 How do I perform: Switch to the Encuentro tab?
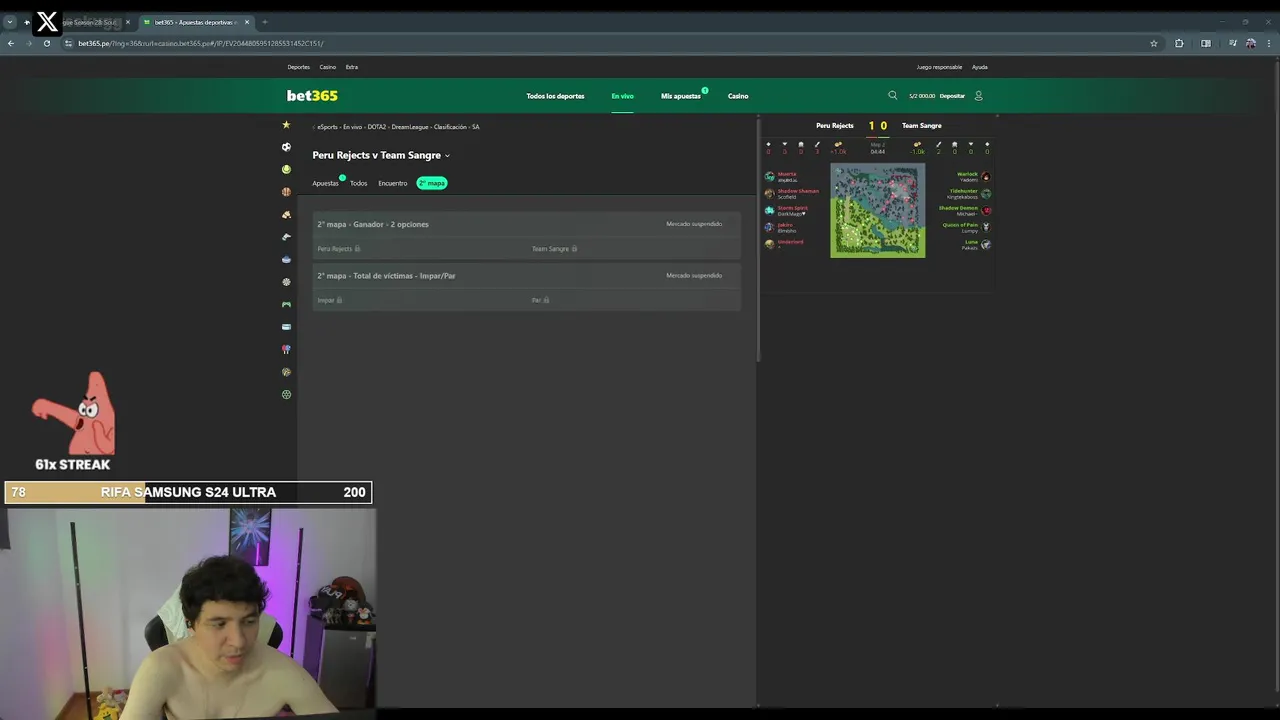[x=392, y=183]
